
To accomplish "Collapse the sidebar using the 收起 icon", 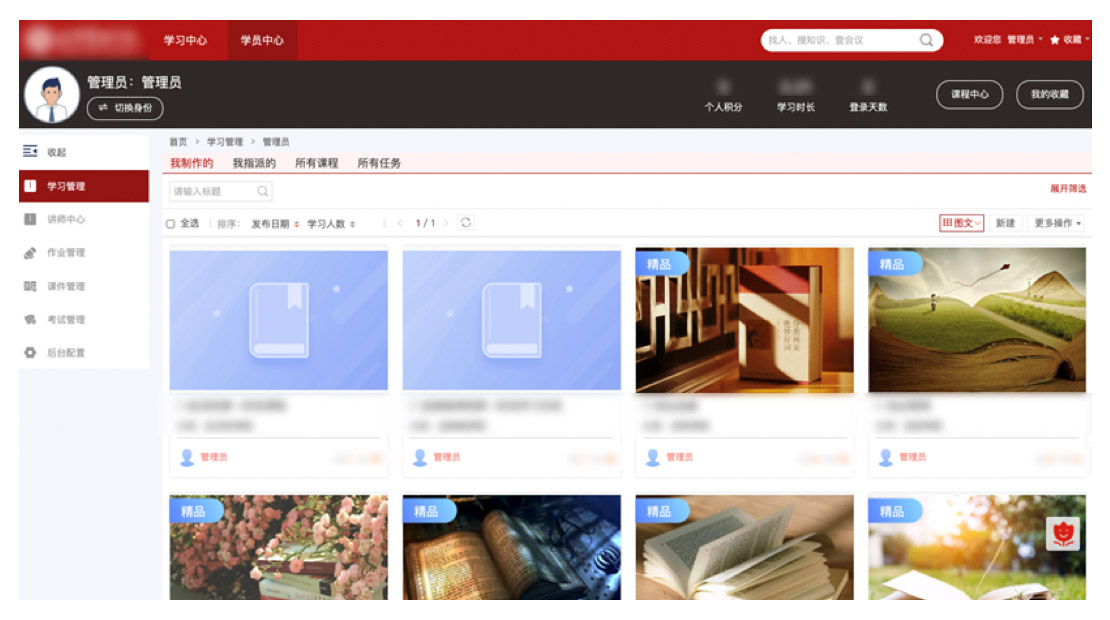I will coord(30,151).
